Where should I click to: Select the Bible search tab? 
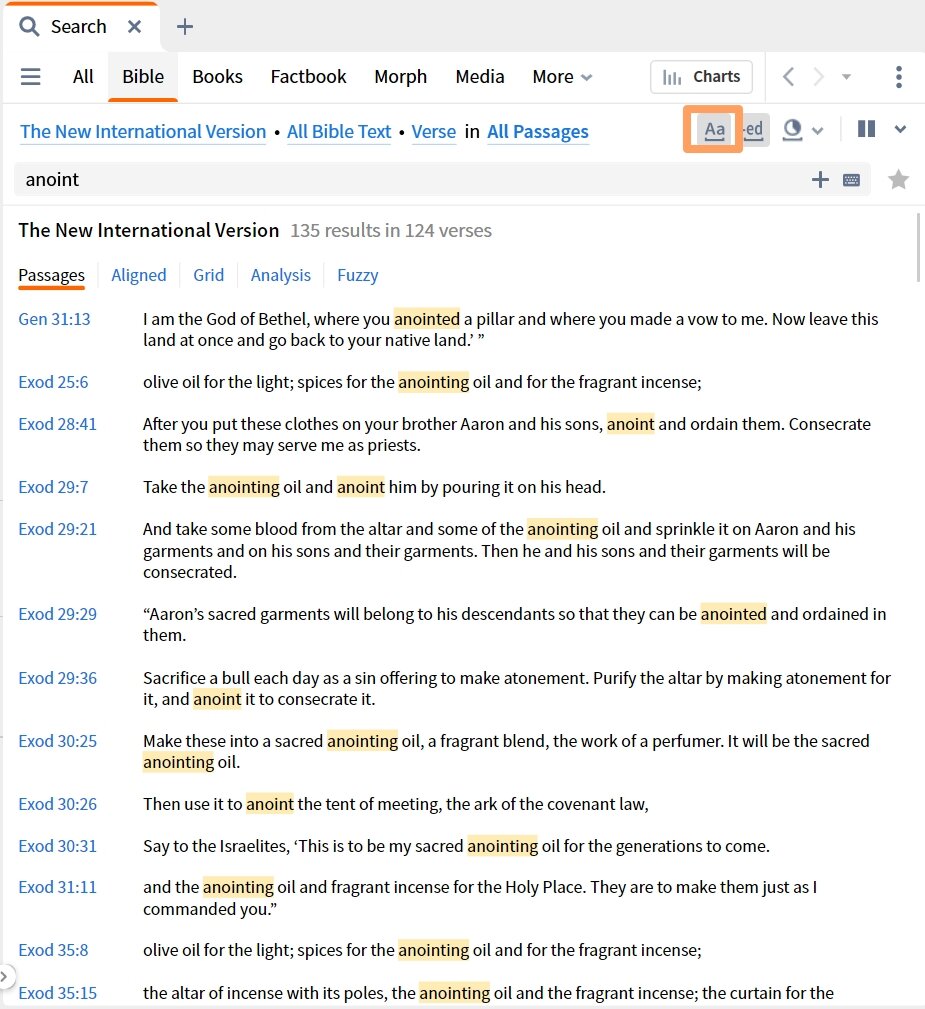(x=143, y=77)
